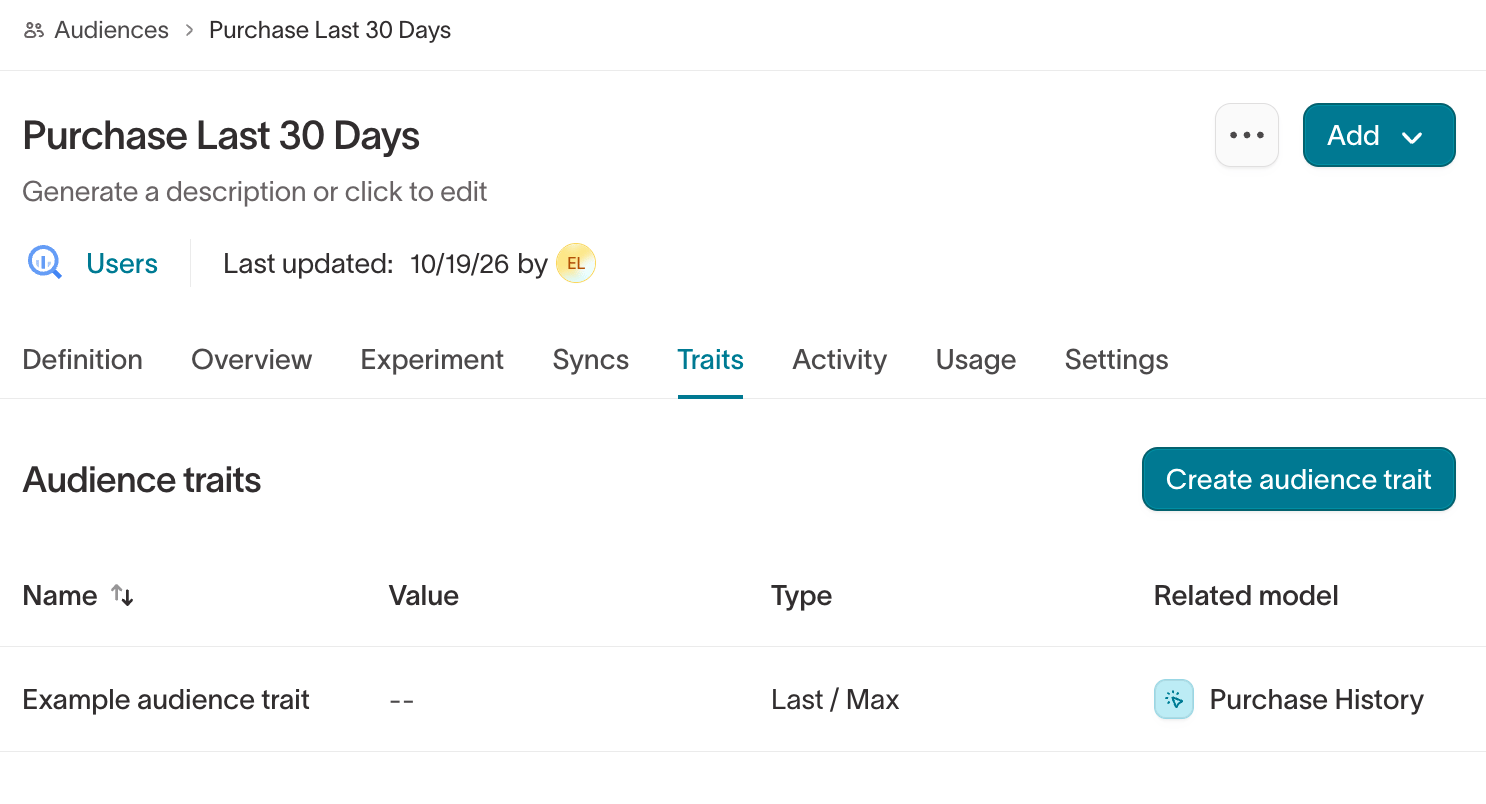Go to the Settings tab

point(1117,360)
